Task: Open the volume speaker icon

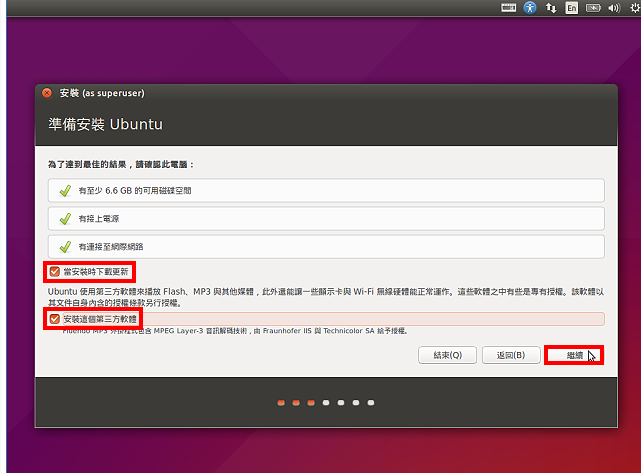Action: (x=614, y=8)
